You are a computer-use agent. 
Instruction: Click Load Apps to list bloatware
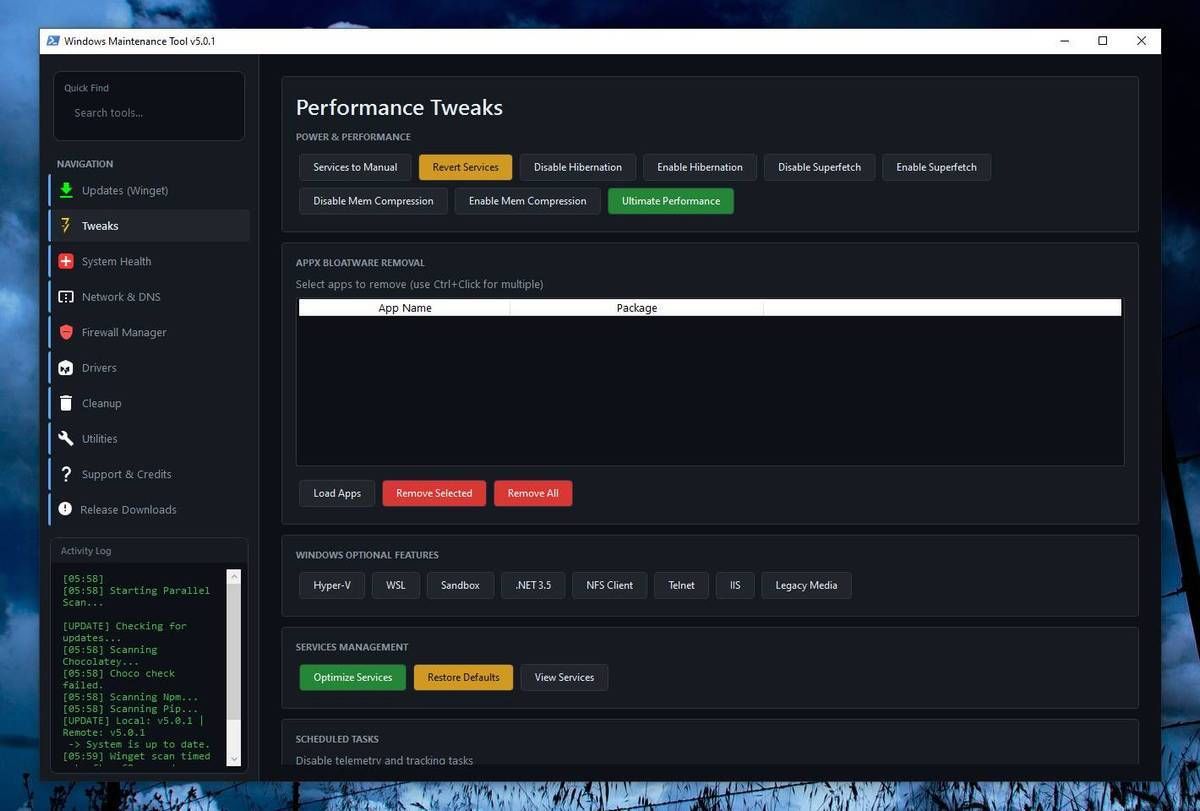(336, 493)
